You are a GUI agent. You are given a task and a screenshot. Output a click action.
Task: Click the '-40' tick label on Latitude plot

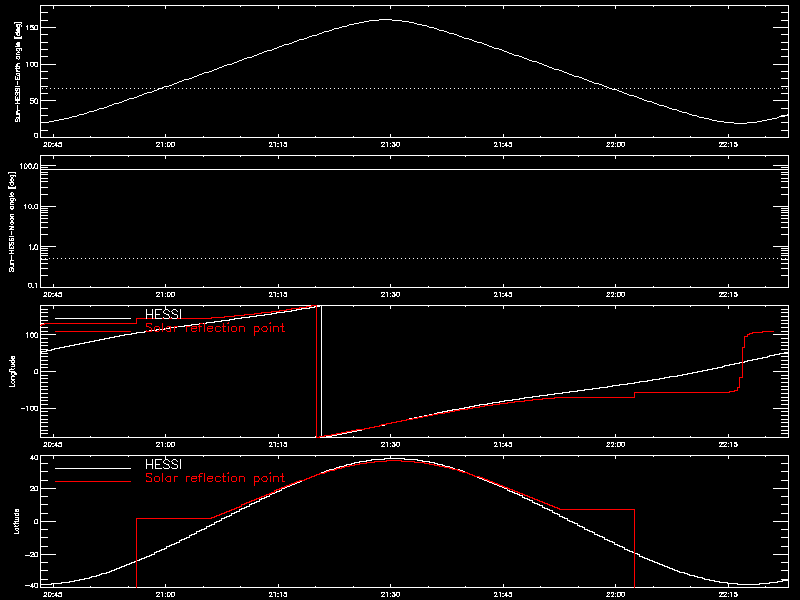click(x=32, y=585)
